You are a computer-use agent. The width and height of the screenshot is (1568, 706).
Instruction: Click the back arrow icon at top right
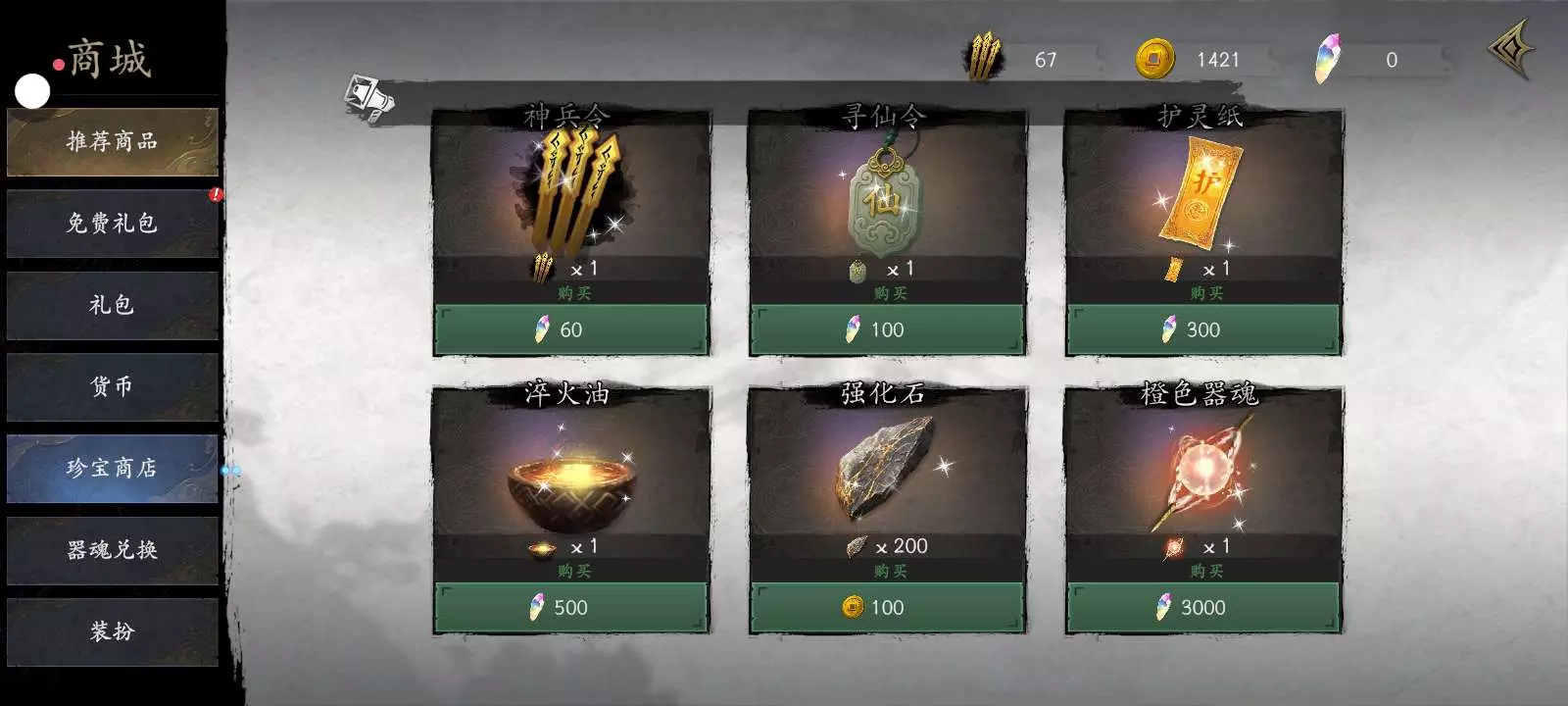click(1511, 48)
